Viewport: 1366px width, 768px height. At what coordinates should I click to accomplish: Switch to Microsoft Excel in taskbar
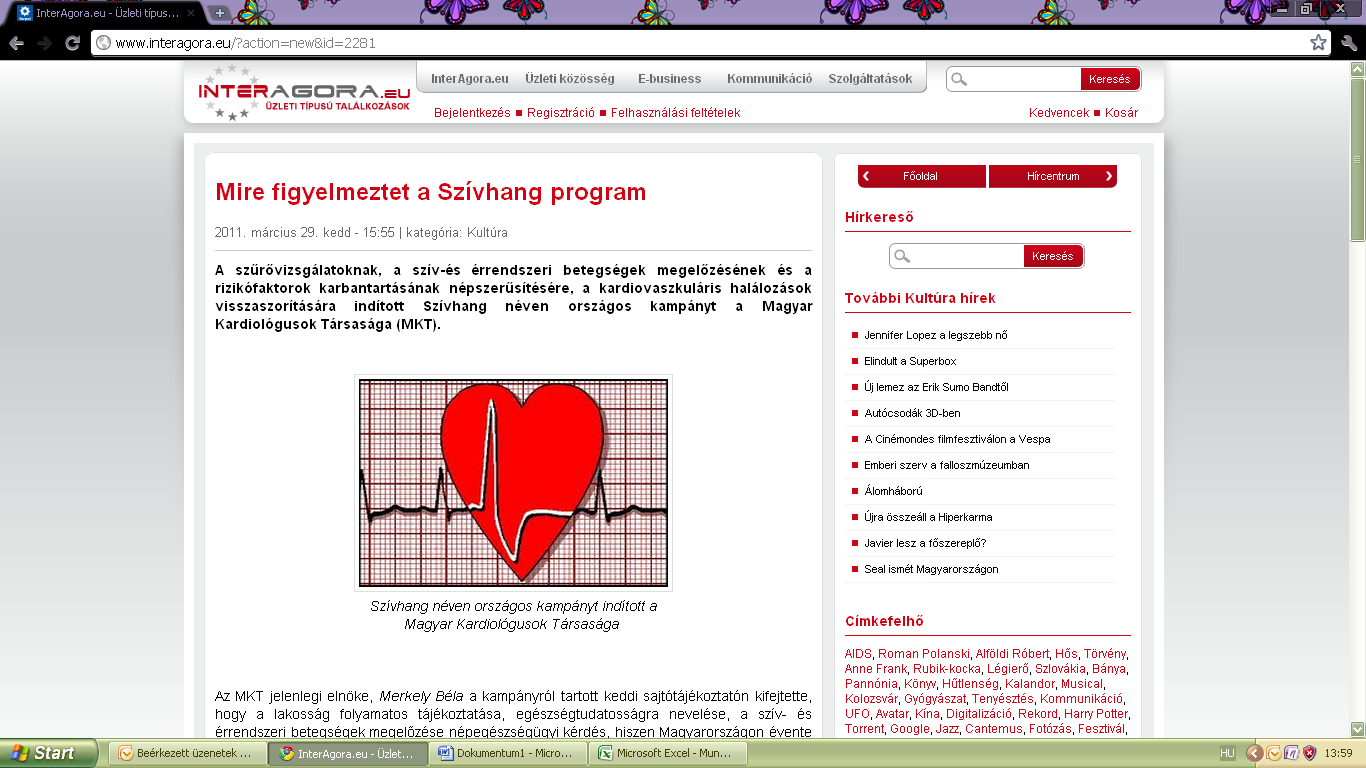coord(667,754)
